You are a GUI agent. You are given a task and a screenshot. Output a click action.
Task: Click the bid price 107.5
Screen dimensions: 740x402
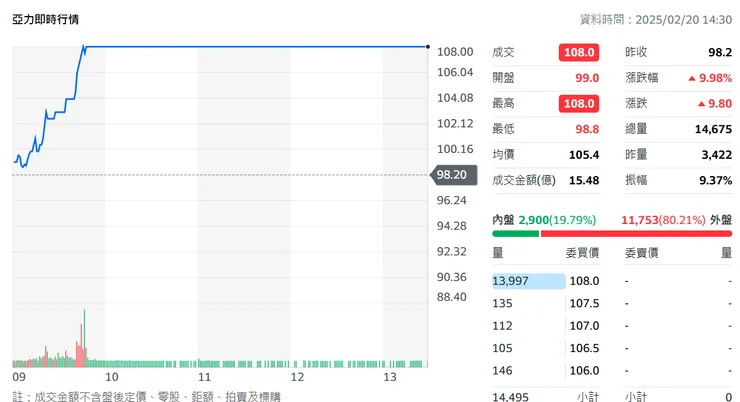click(584, 303)
